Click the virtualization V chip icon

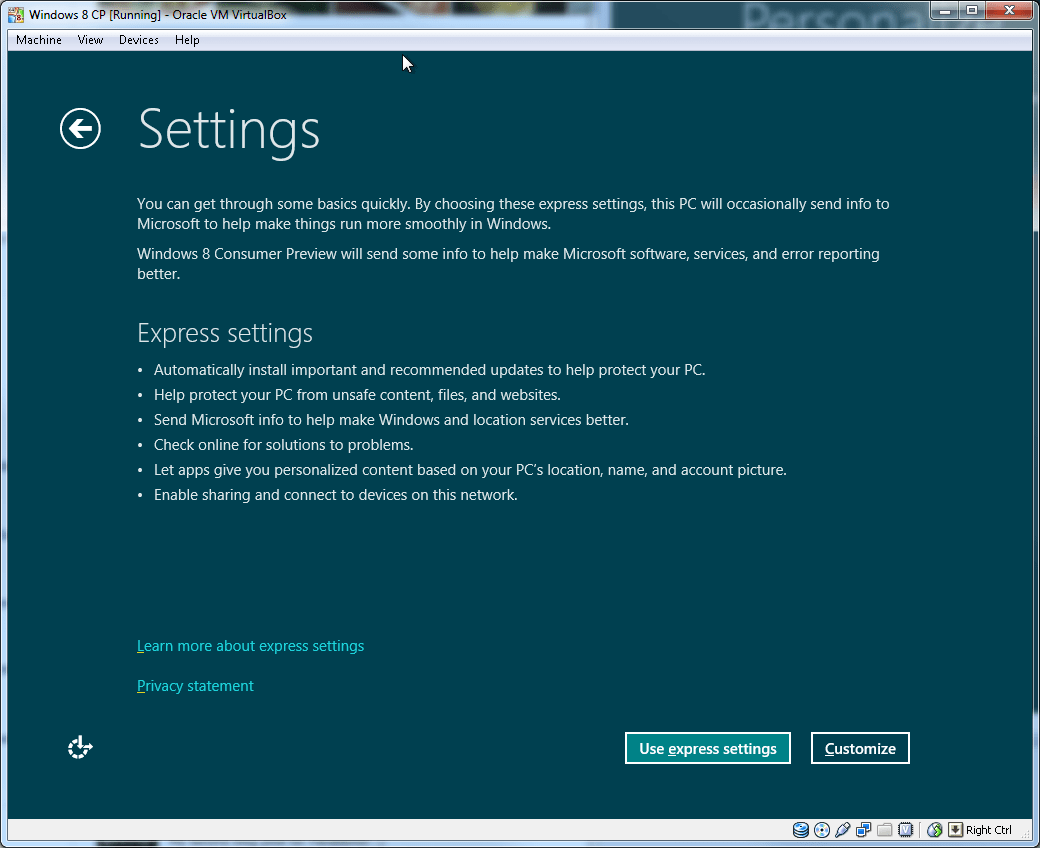pos(905,830)
